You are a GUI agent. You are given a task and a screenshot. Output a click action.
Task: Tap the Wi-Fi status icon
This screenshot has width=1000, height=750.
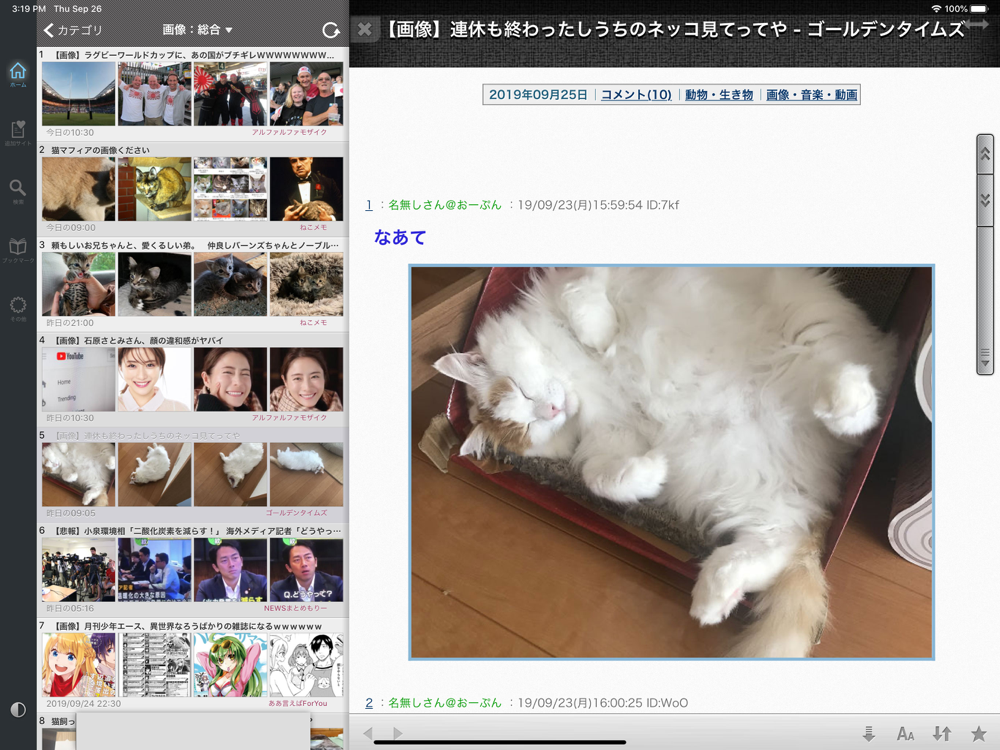pyautogui.click(x=936, y=9)
